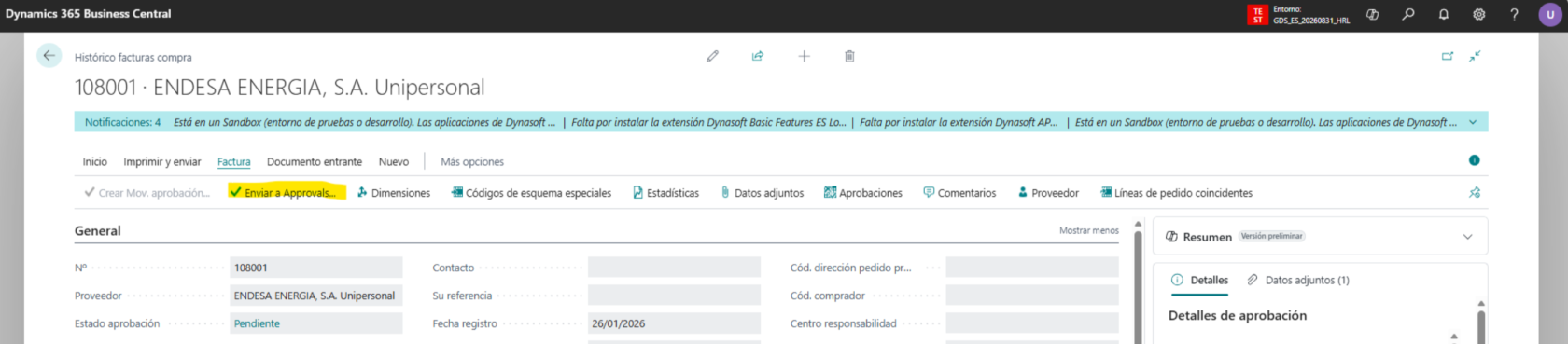Click the Fecha registro date field
Viewport: 1568px width, 344px height.
coord(674,323)
